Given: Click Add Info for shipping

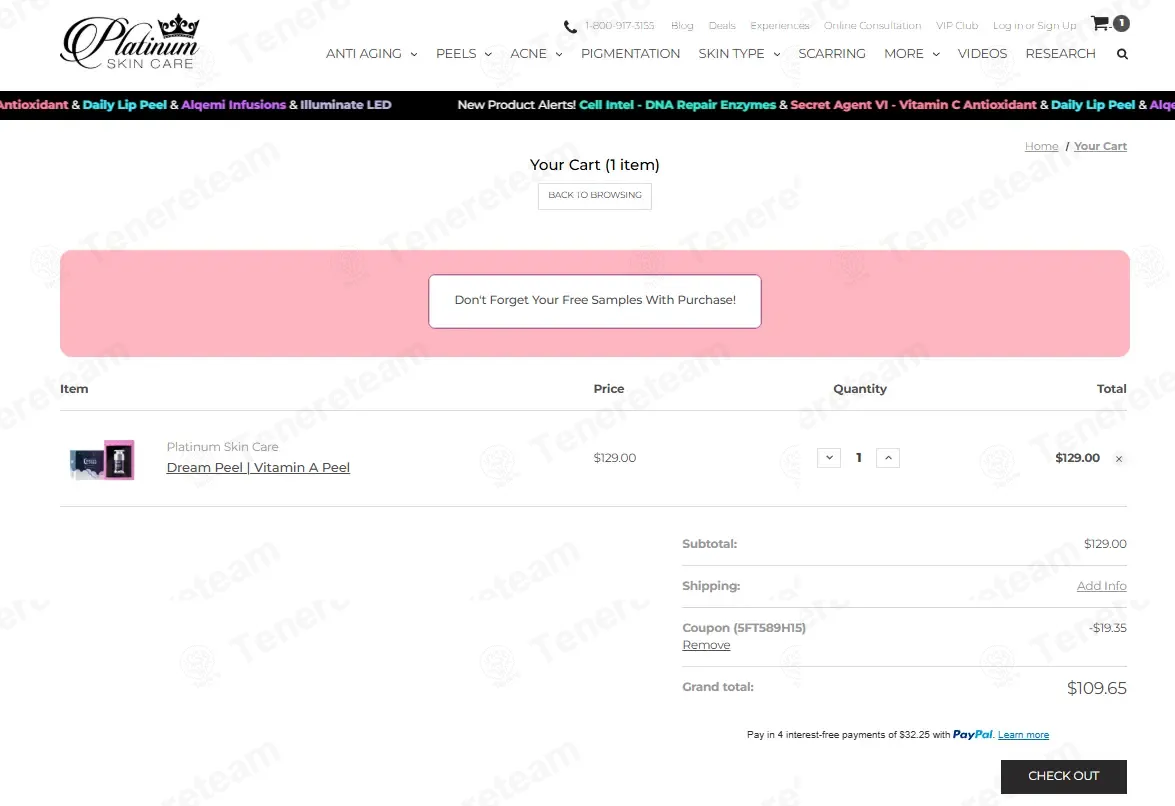Looking at the screenshot, I should tap(1102, 586).
